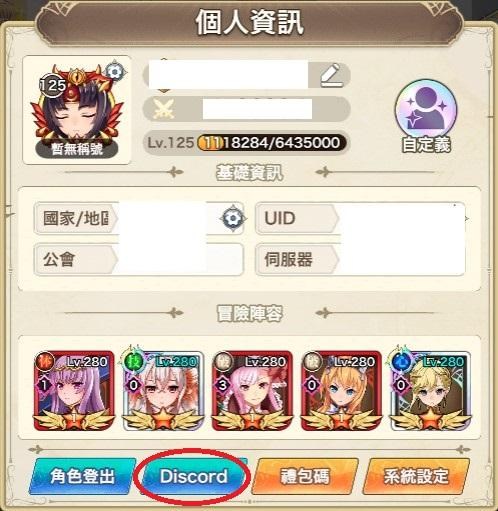Viewport: 498px width, 511px height.
Task: Select the orange-haired hero card
Action: tap(341, 390)
